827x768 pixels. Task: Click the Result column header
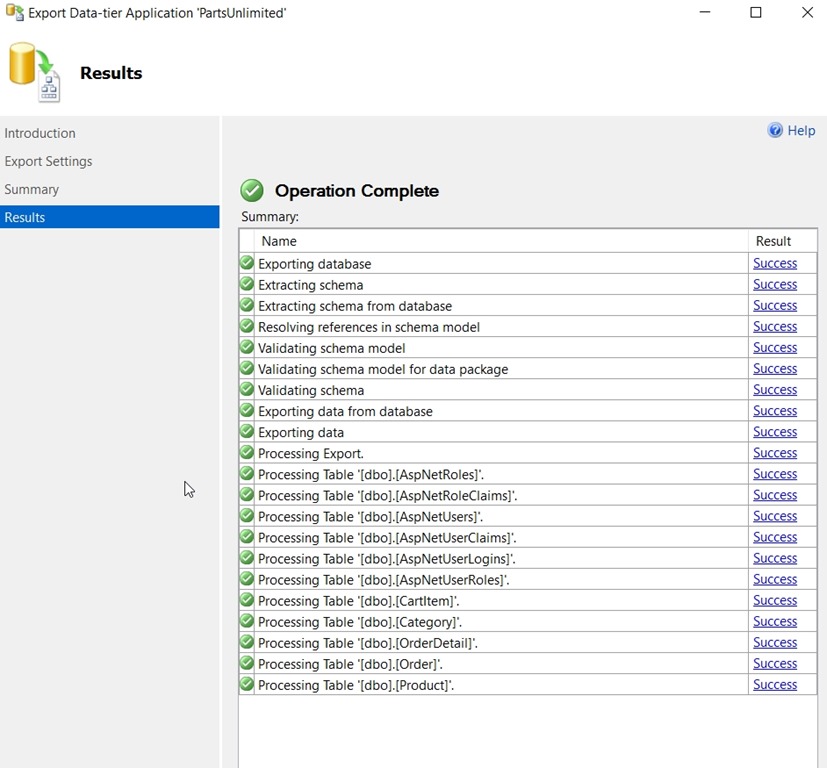[x=773, y=241]
